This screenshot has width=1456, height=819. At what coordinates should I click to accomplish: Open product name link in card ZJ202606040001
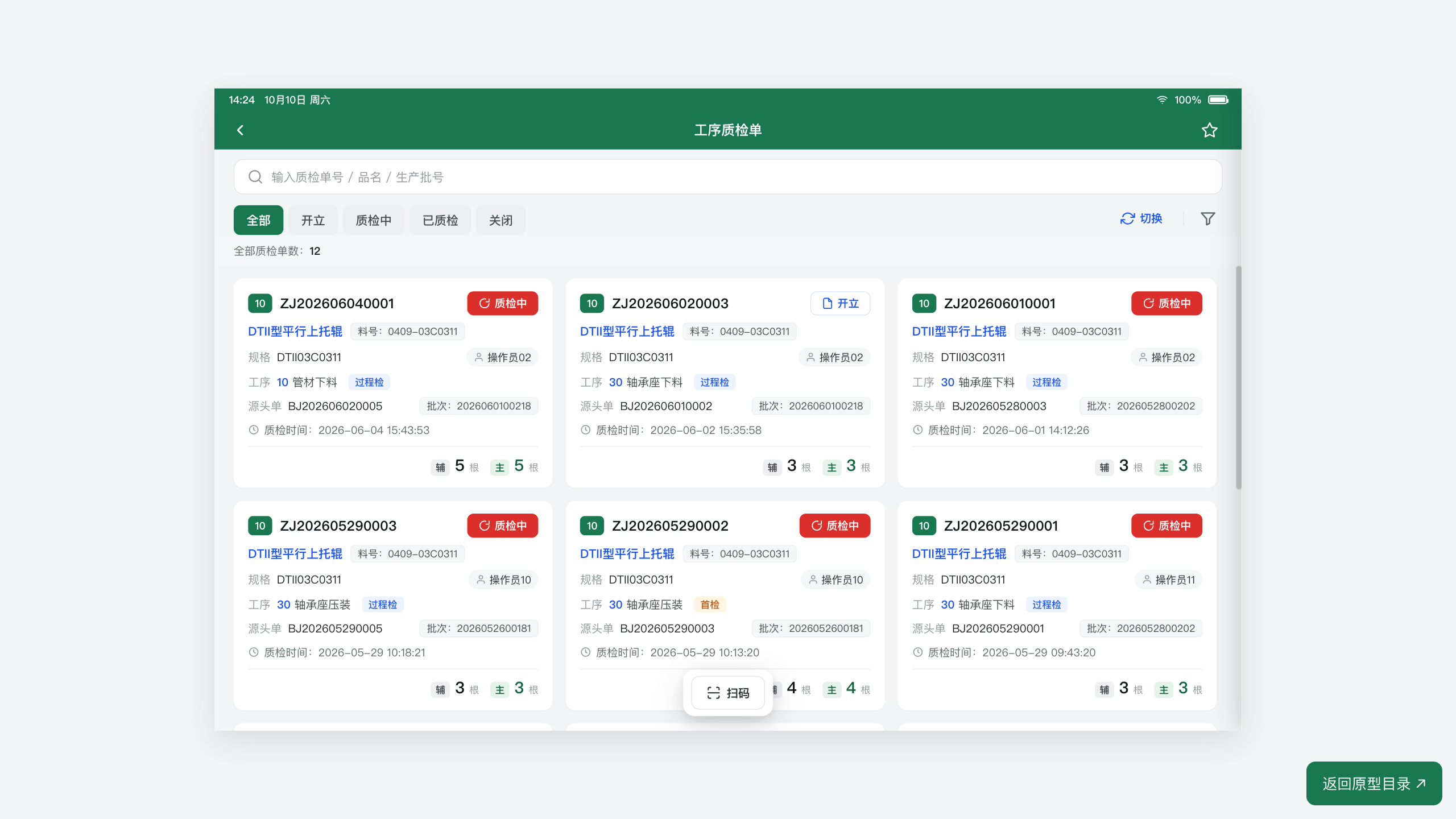[x=295, y=332]
